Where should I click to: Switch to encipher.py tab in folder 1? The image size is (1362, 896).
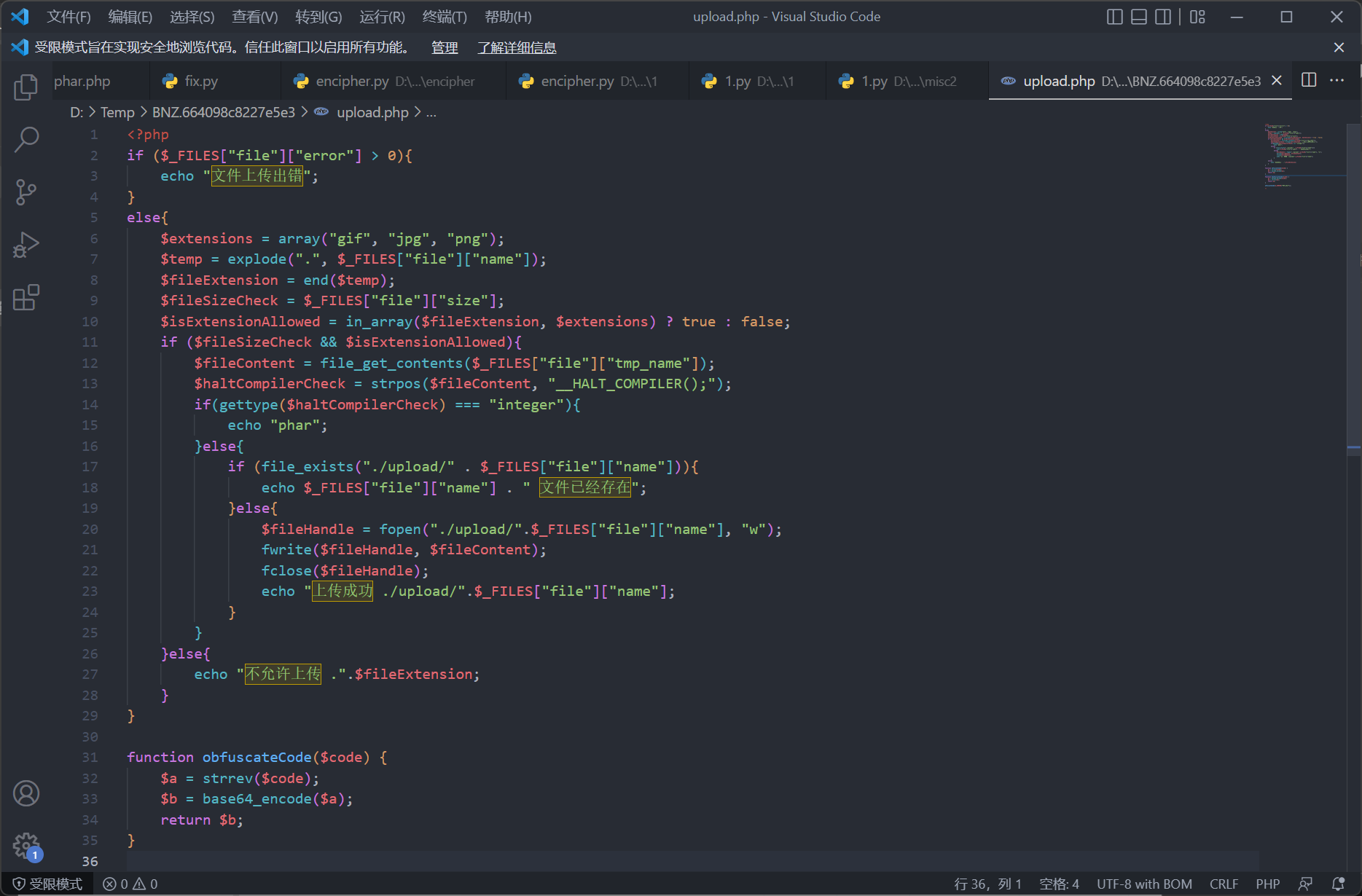coord(598,81)
